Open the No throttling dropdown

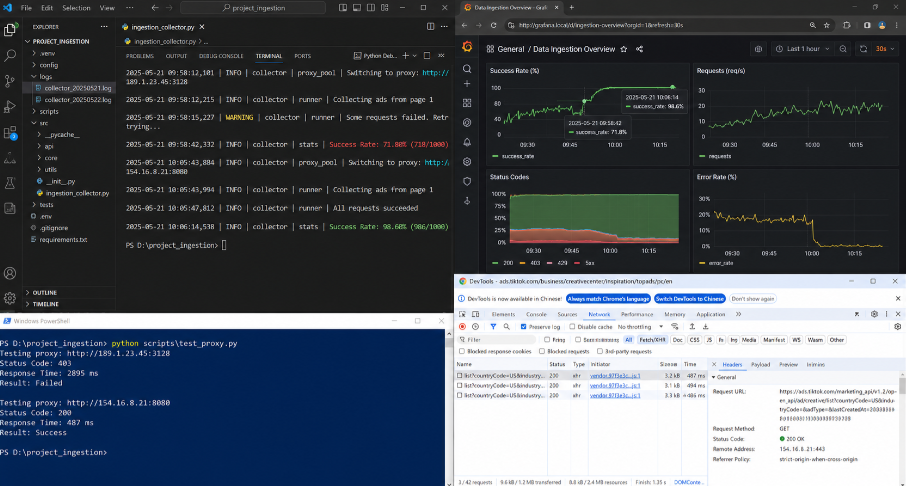640,327
